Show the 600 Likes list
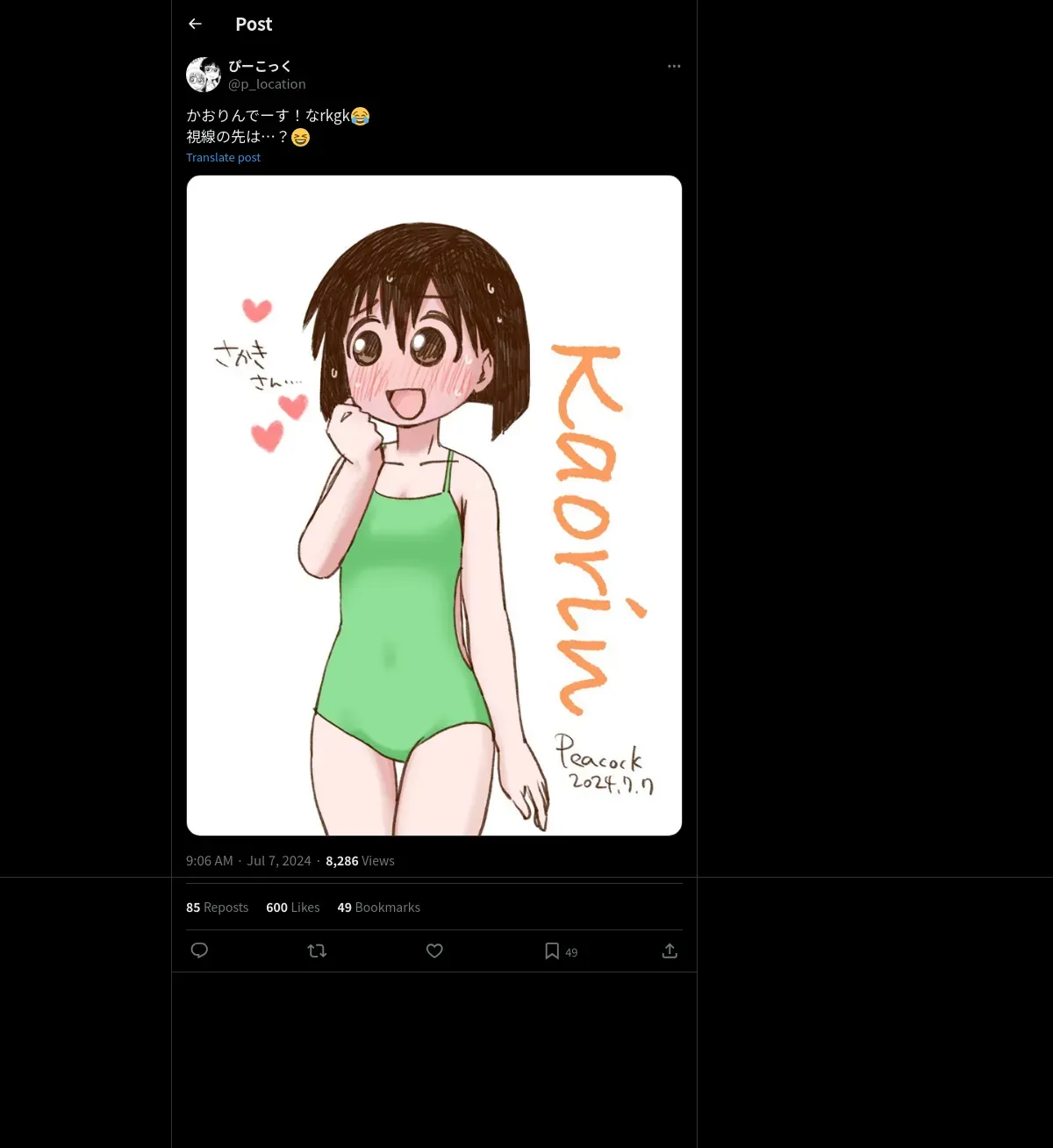1053x1148 pixels. (292, 908)
